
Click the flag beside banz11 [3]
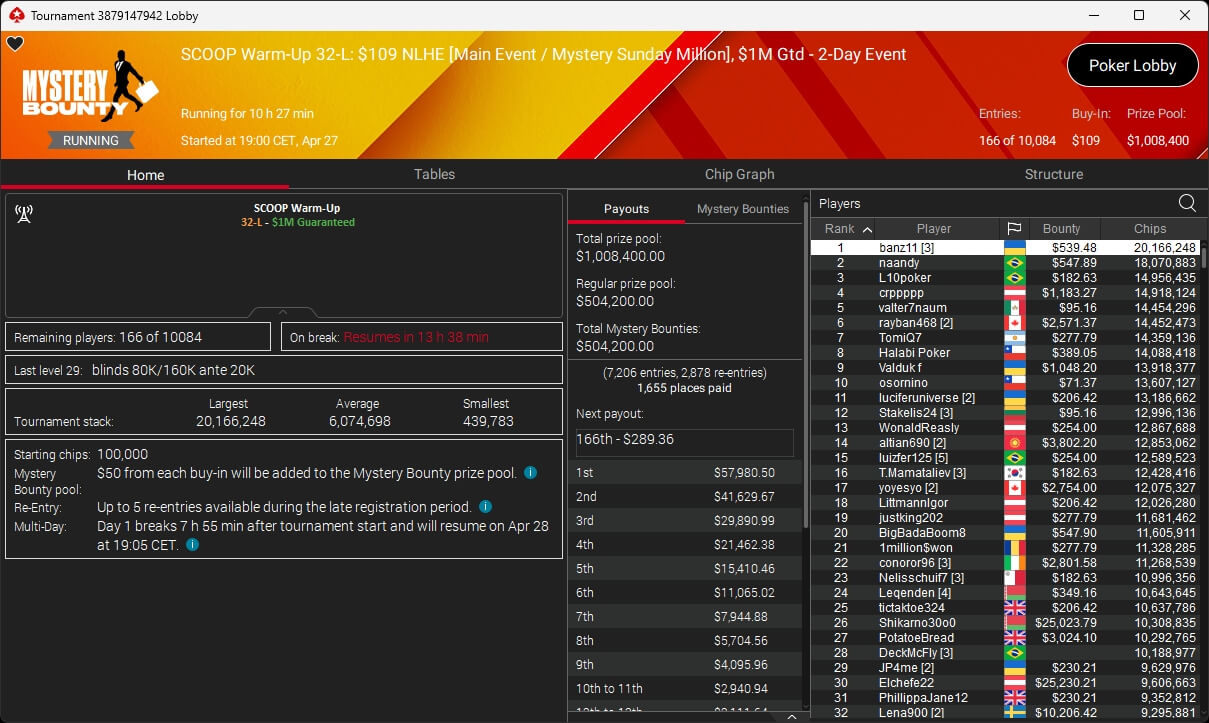coord(1014,248)
